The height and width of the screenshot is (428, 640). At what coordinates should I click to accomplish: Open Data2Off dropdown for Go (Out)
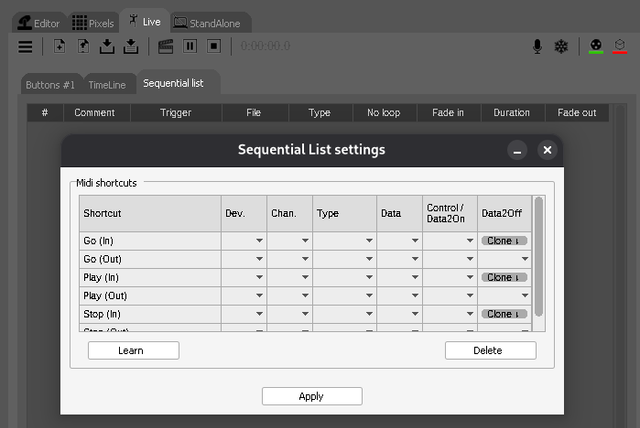(x=505, y=259)
